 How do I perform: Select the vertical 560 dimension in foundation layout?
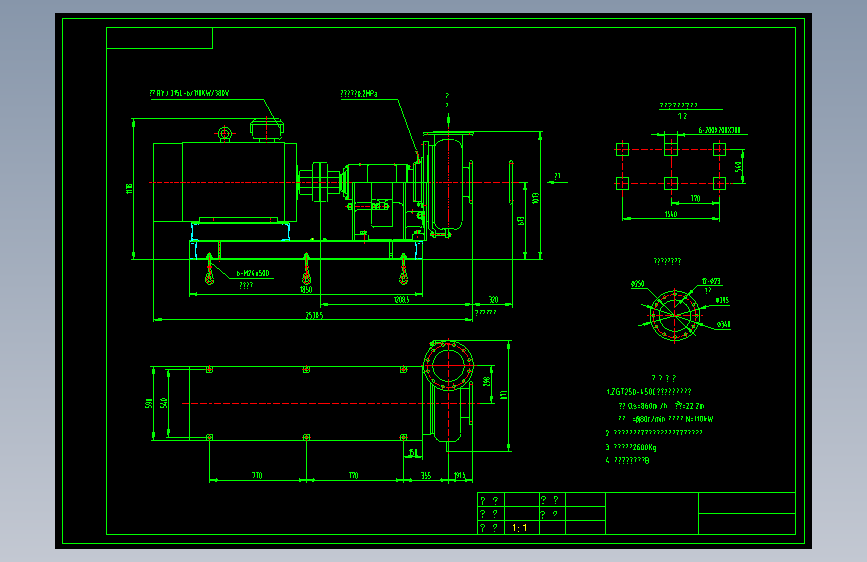point(738,166)
